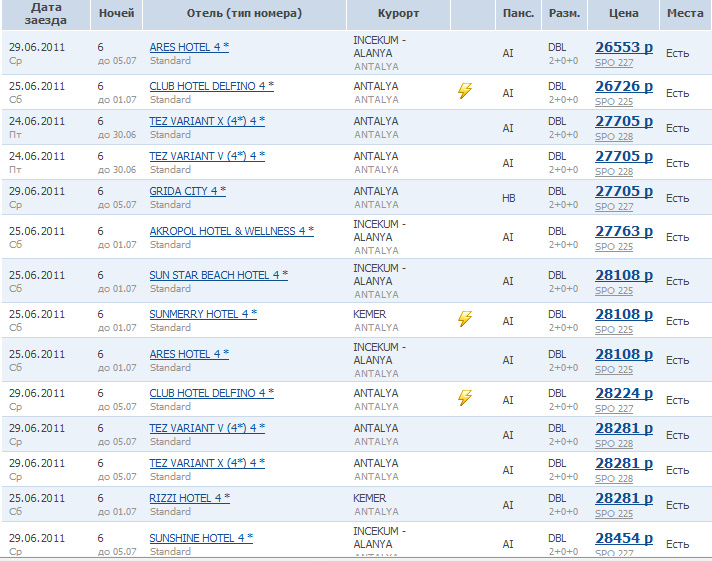The height and width of the screenshot is (561, 712).
Task: Click KEMER resort in SUNMERRY HOTEL row
Action: click(370, 314)
